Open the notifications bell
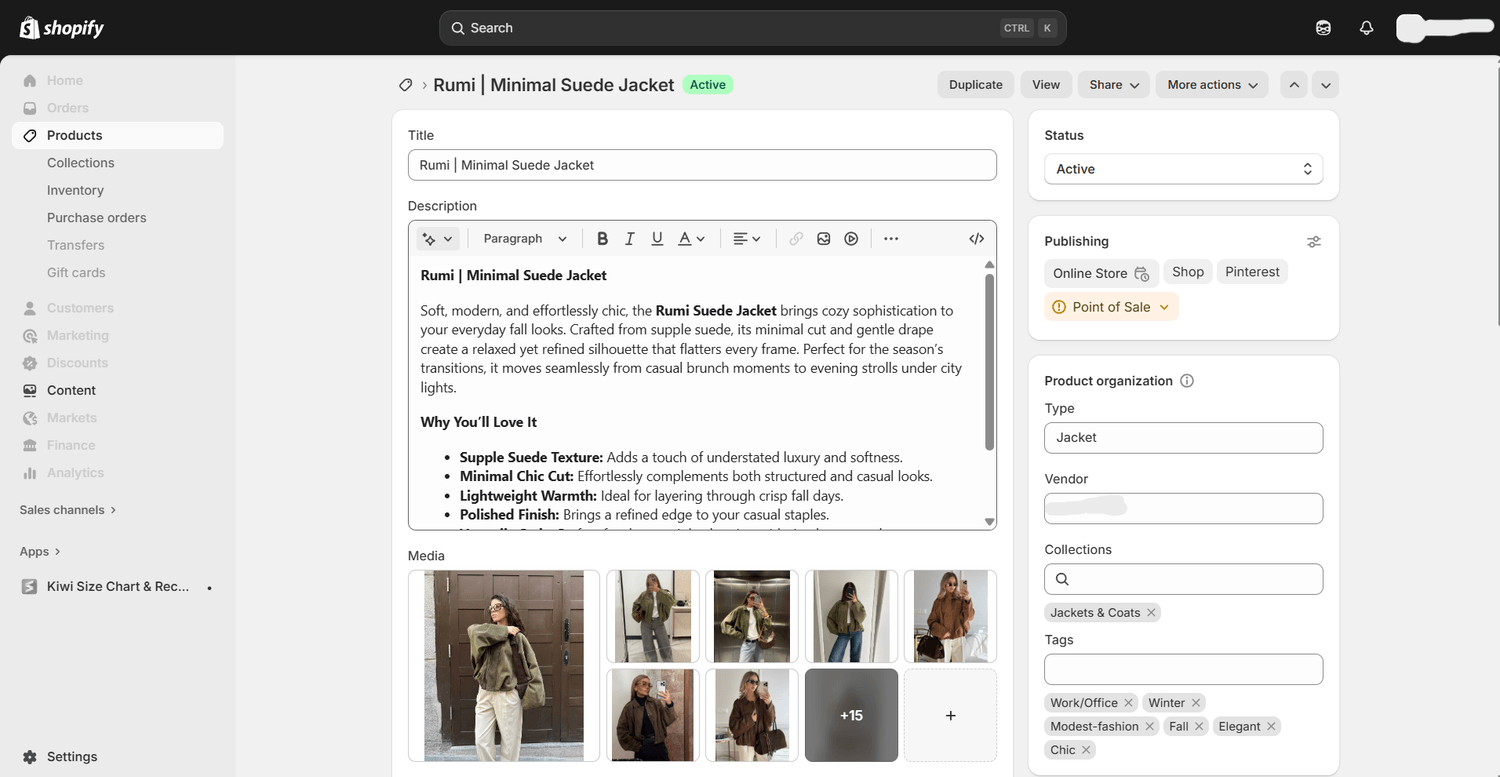This screenshot has height=777, width=1500. click(1366, 28)
